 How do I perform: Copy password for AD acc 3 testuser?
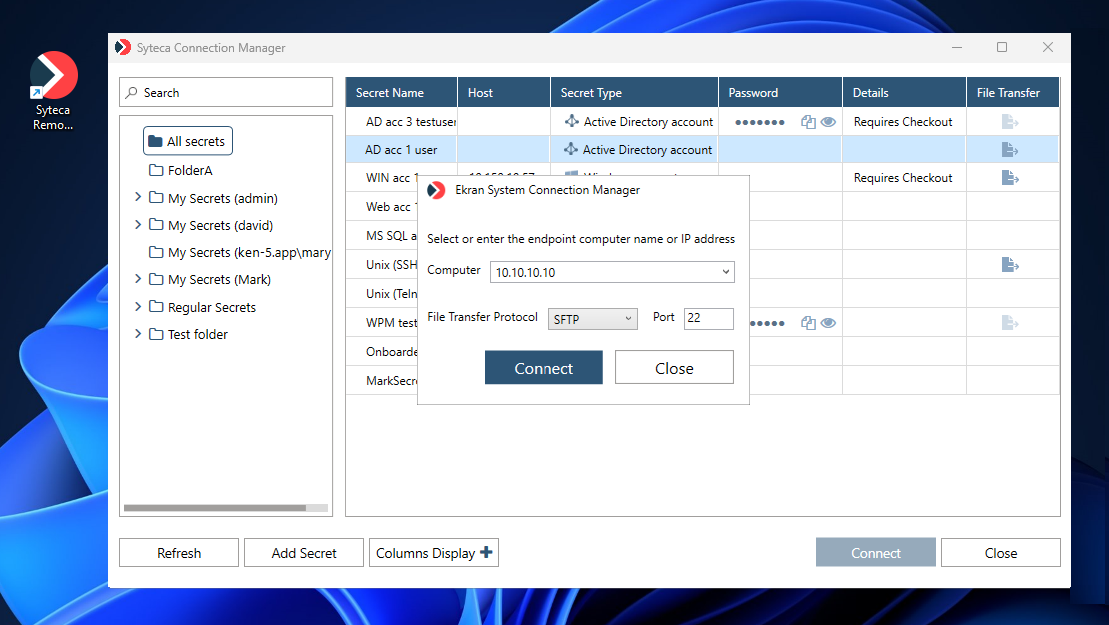pos(808,122)
